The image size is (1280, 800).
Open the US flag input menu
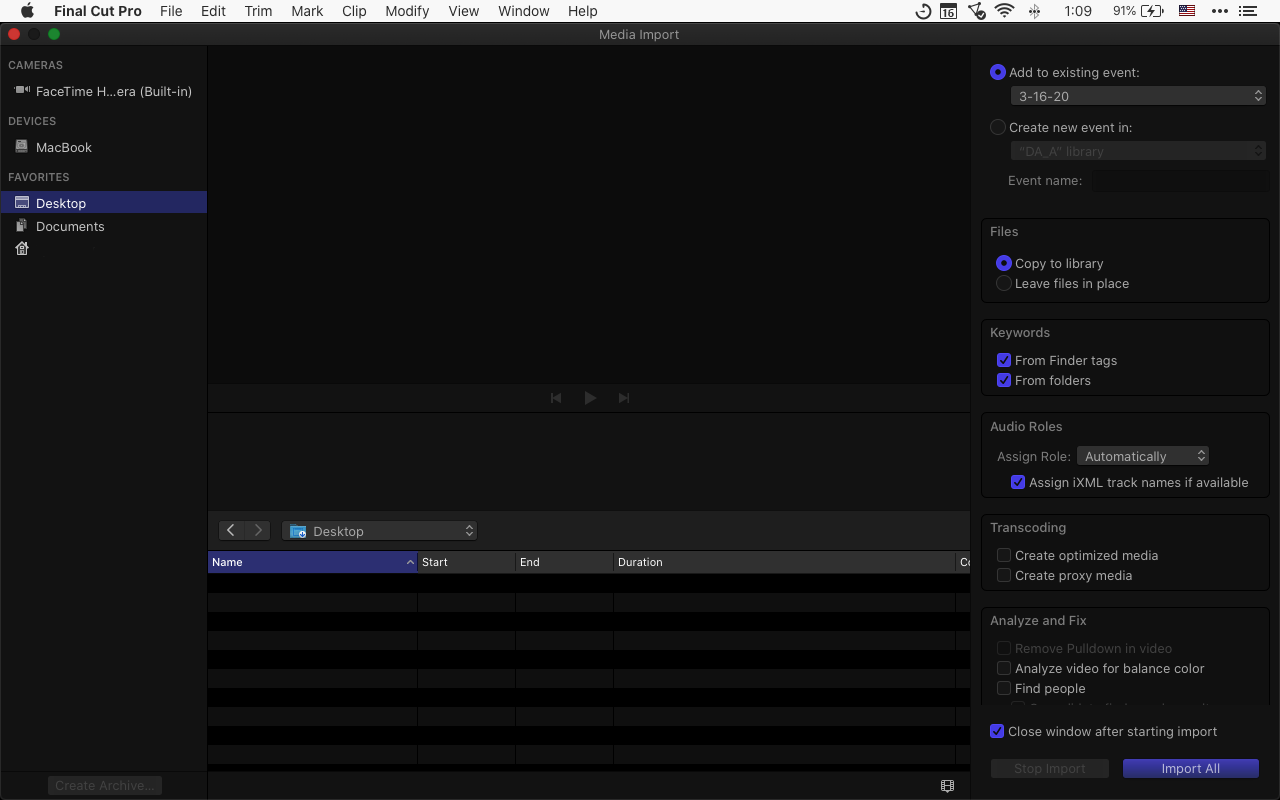[1187, 11]
